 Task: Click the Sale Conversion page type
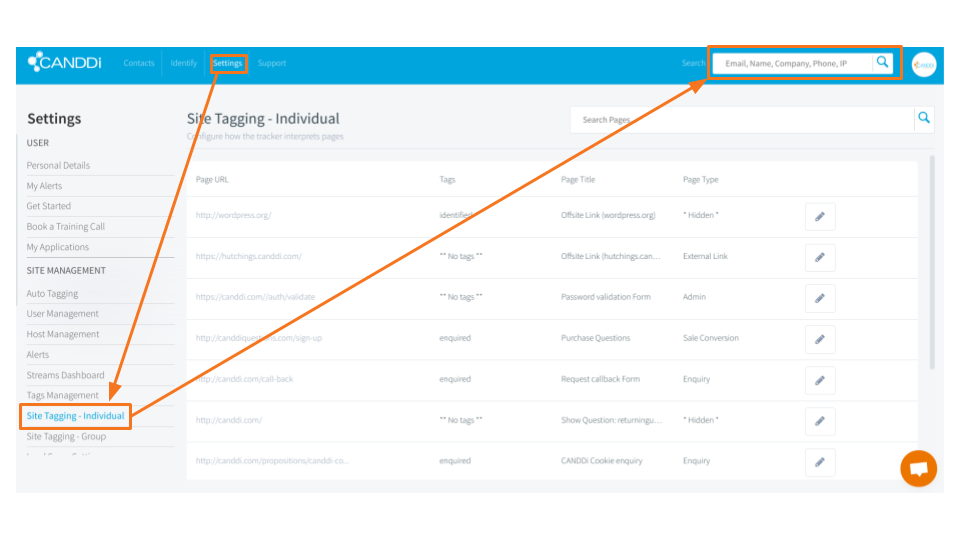click(x=711, y=338)
